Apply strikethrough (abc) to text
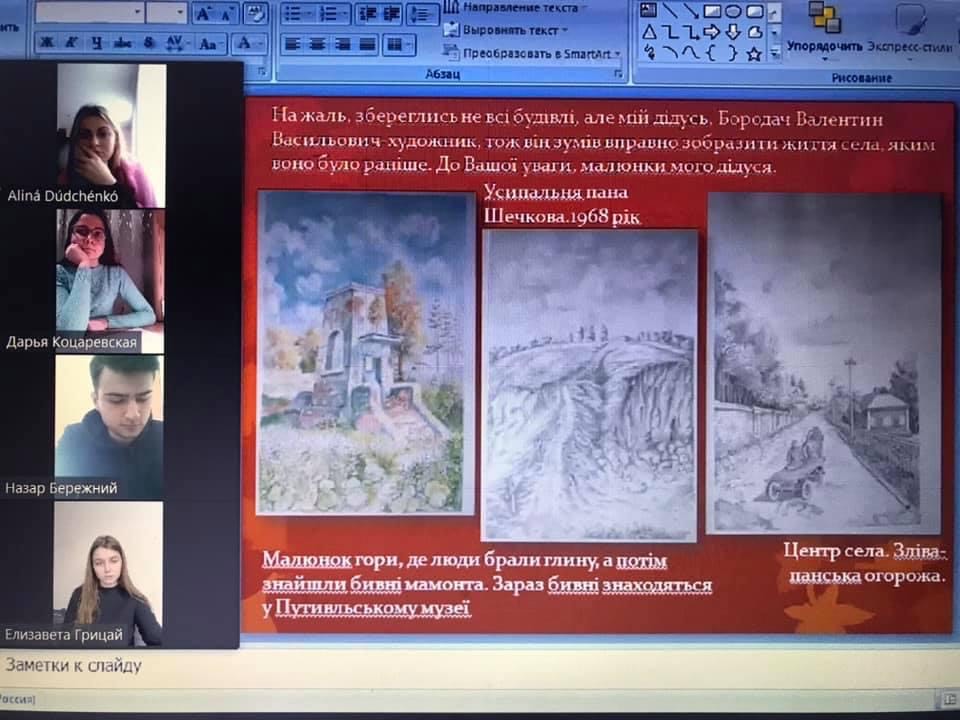 pyautogui.click(x=123, y=43)
